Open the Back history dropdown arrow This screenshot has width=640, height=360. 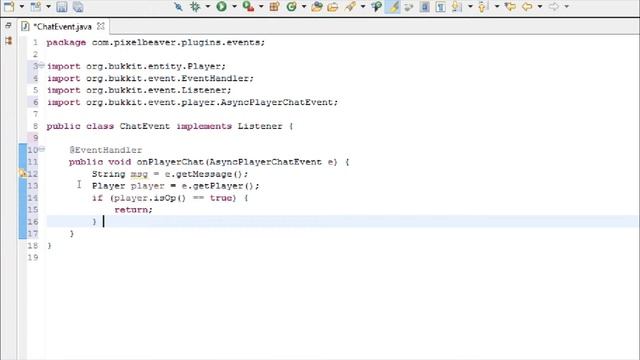click(540, 7)
